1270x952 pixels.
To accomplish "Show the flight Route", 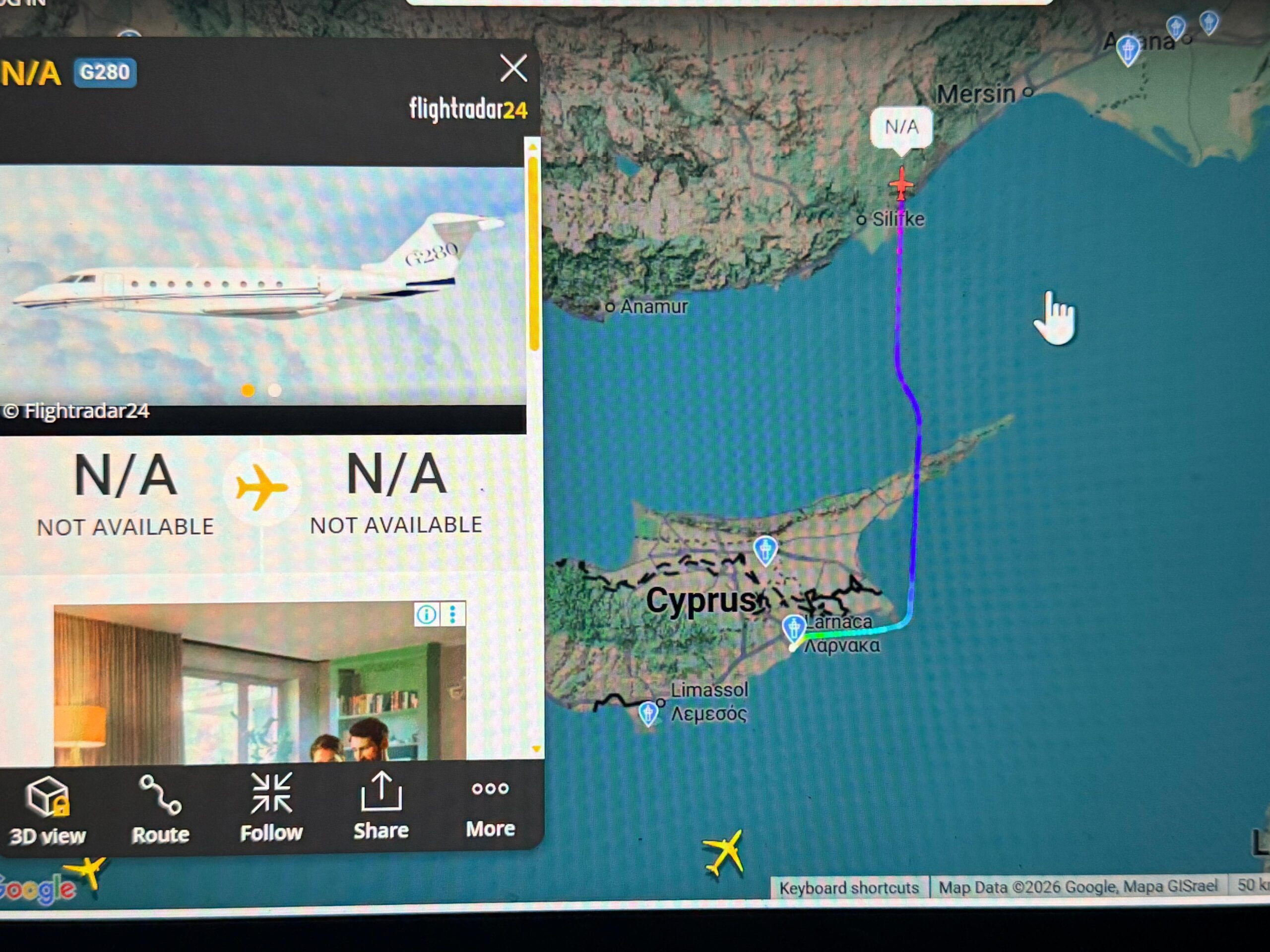I will click(x=160, y=810).
